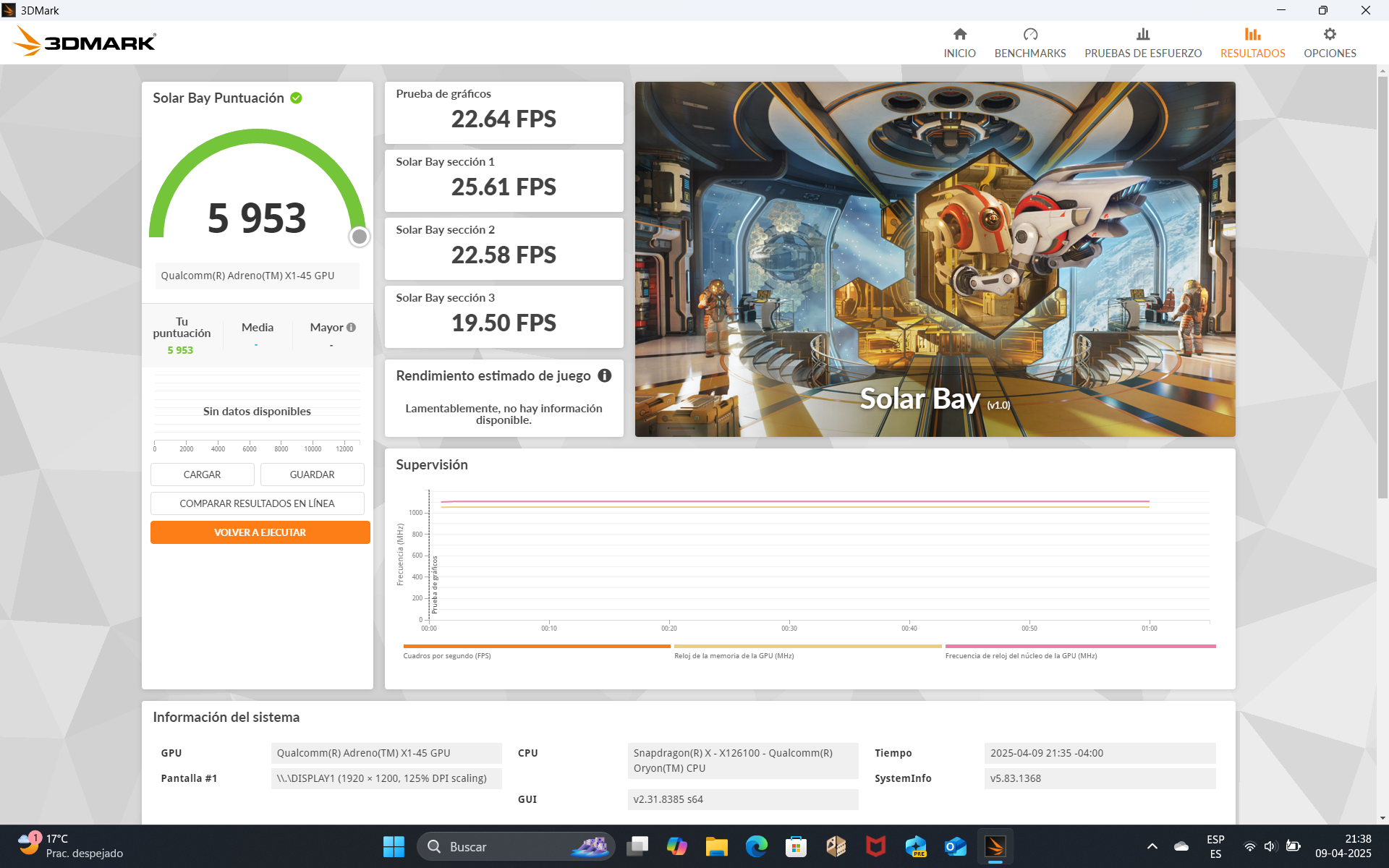Screen dimensions: 1389x868
Task: Open the pinned box-shaped taskbar app
Action: [x=836, y=846]
